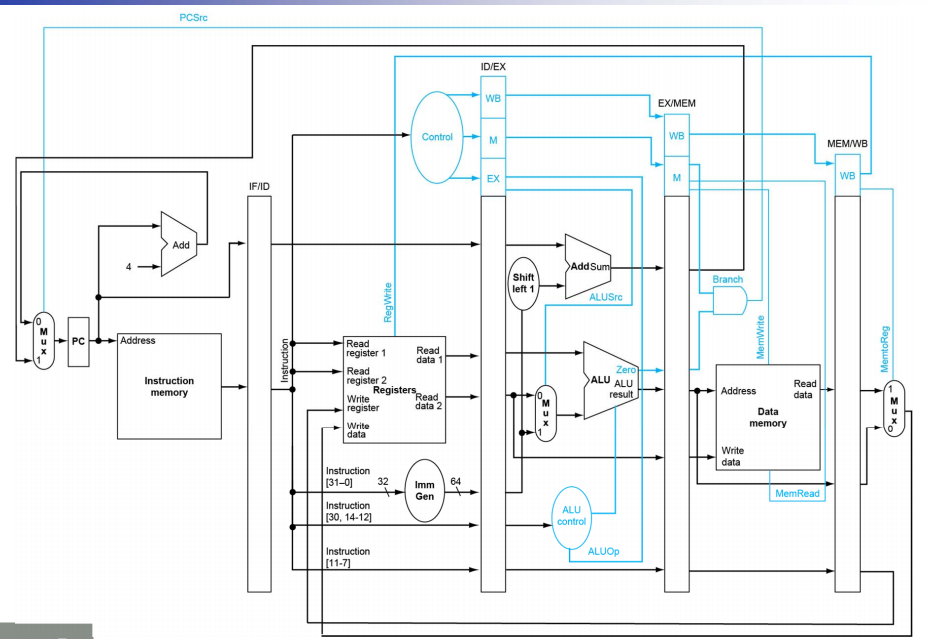This screenshot has height=639, width=938.
Task: Click the ALU control oval
Action: [571, 516]
